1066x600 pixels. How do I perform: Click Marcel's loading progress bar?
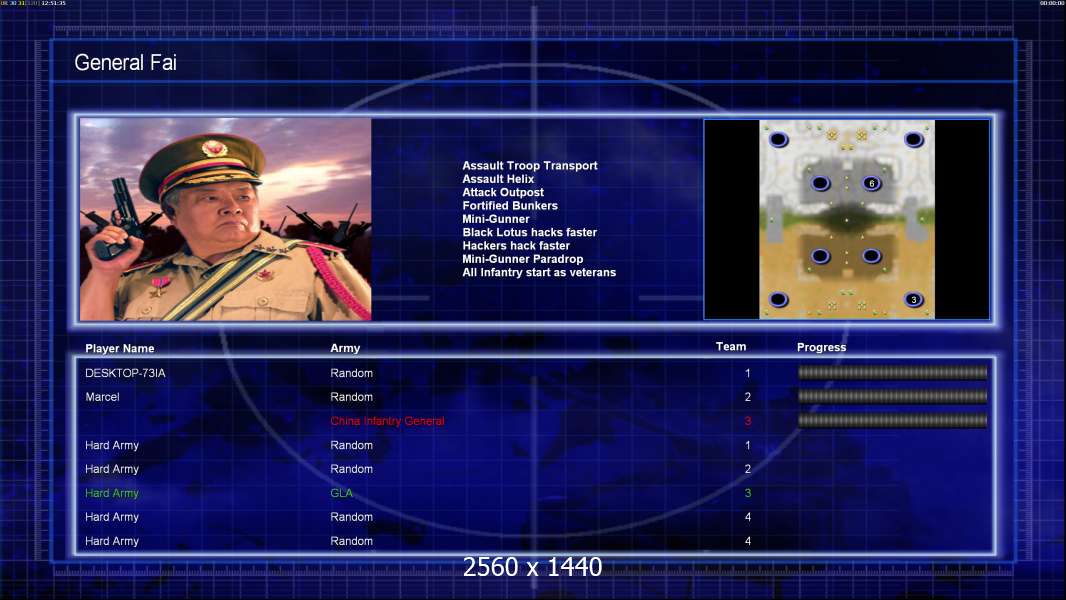coord(892,397)
